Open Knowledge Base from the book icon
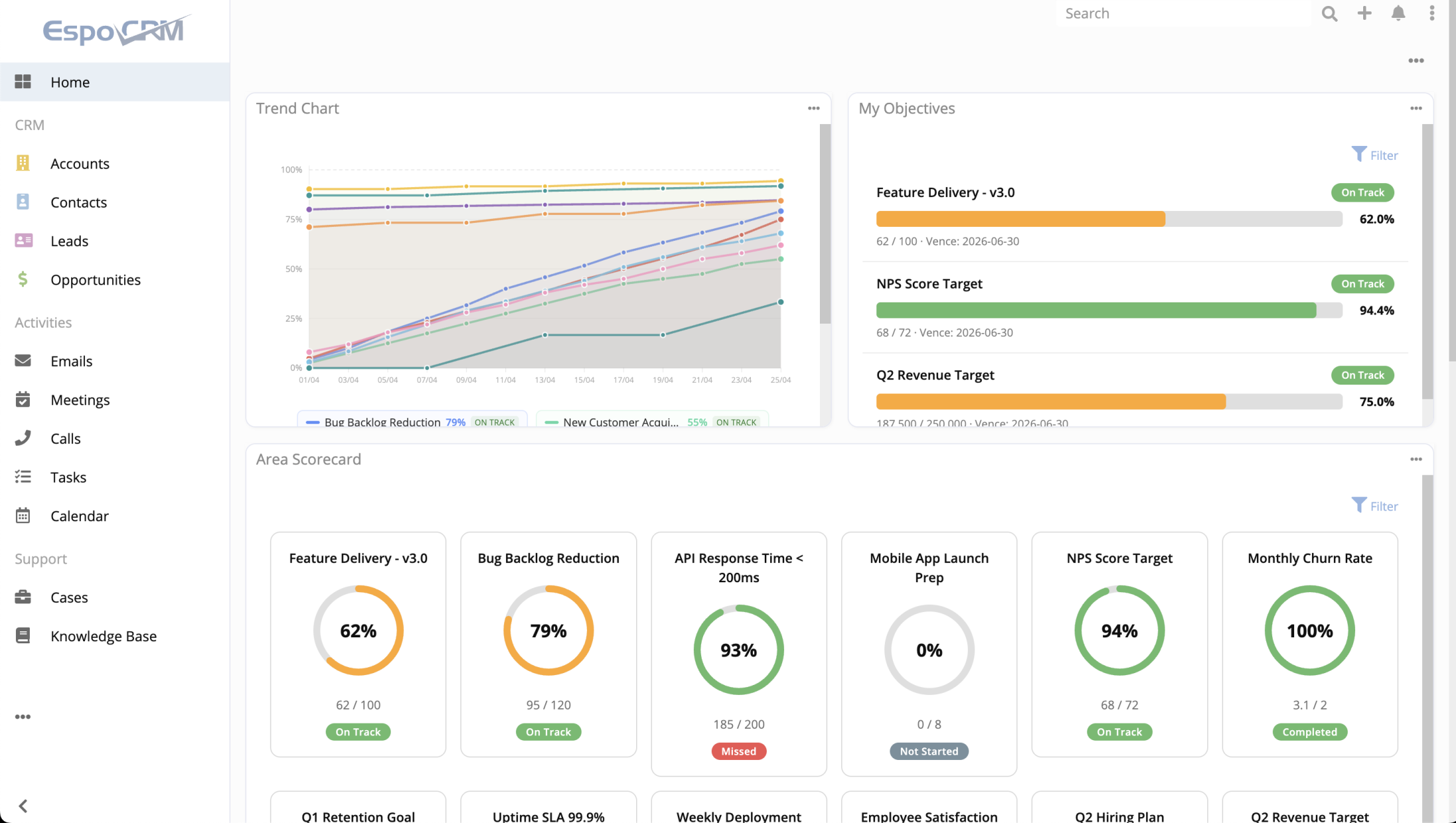The height and width of the screenshot is (823, 1456). click(23, 635)
